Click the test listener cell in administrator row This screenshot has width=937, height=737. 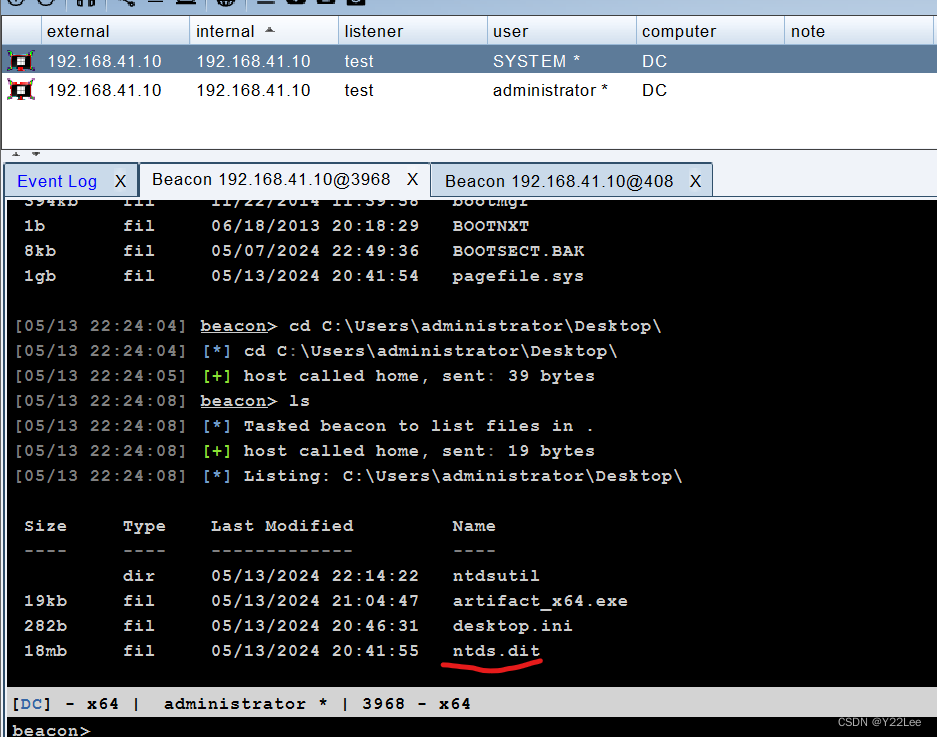coord(359,90)
